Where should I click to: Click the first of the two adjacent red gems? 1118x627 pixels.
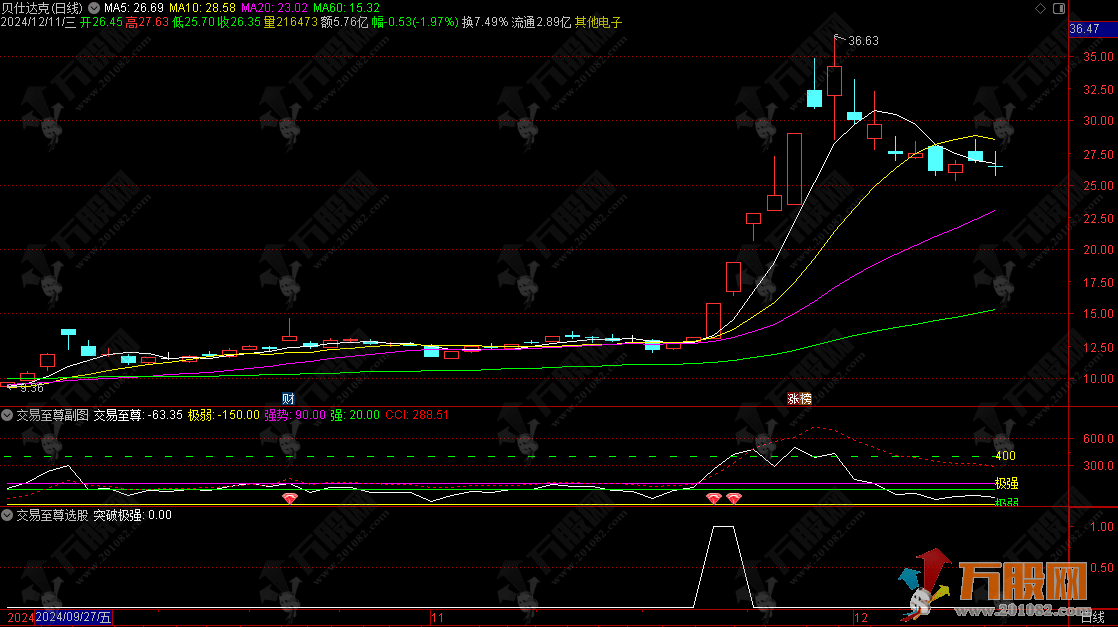714,498
